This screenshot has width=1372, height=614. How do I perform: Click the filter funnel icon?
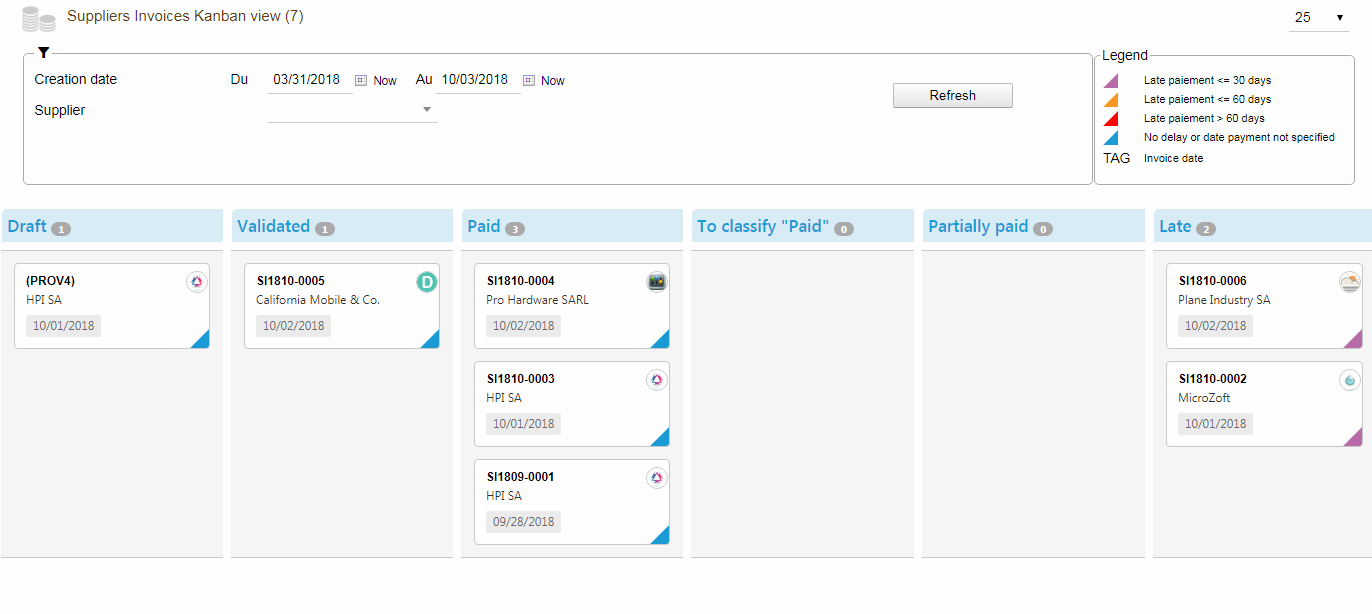click(43, 53)
